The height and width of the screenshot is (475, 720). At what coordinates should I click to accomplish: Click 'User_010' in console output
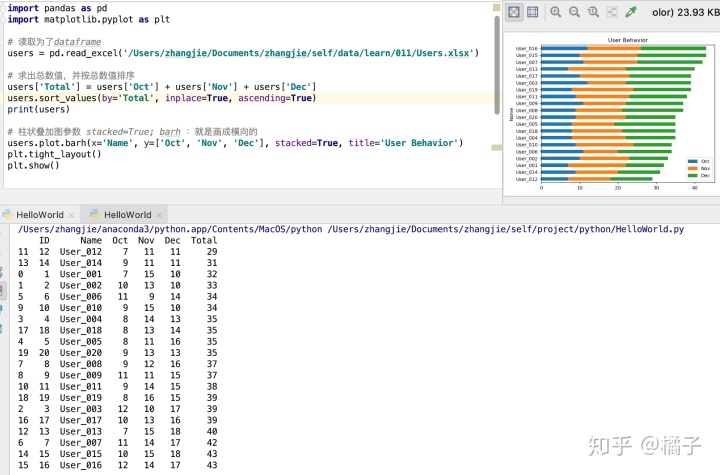pos(80,308)
